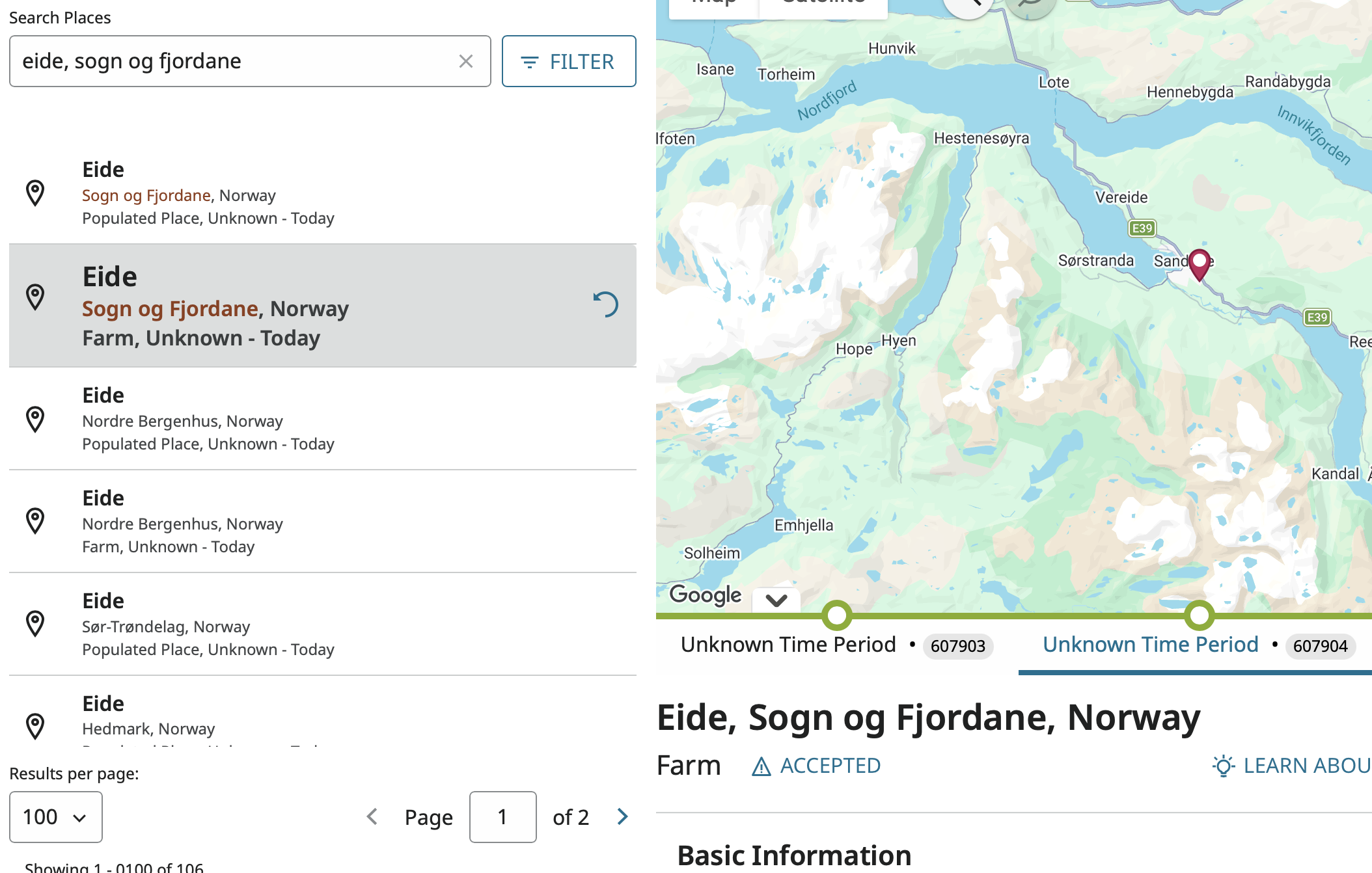Click the warning triangle icon beside ACCEPTED

point(761,767)
